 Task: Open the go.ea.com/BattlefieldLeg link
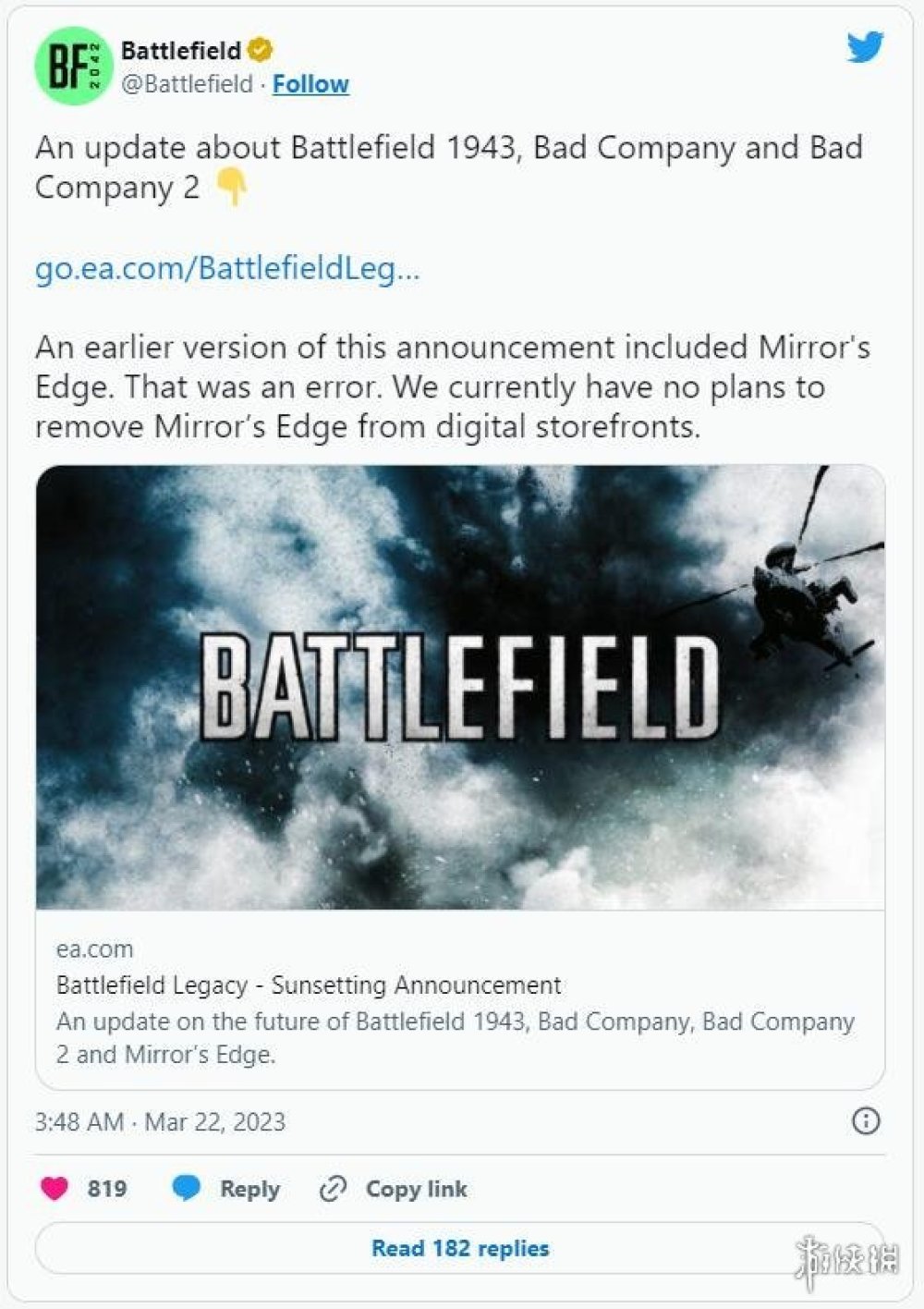(x=227, y=268)
